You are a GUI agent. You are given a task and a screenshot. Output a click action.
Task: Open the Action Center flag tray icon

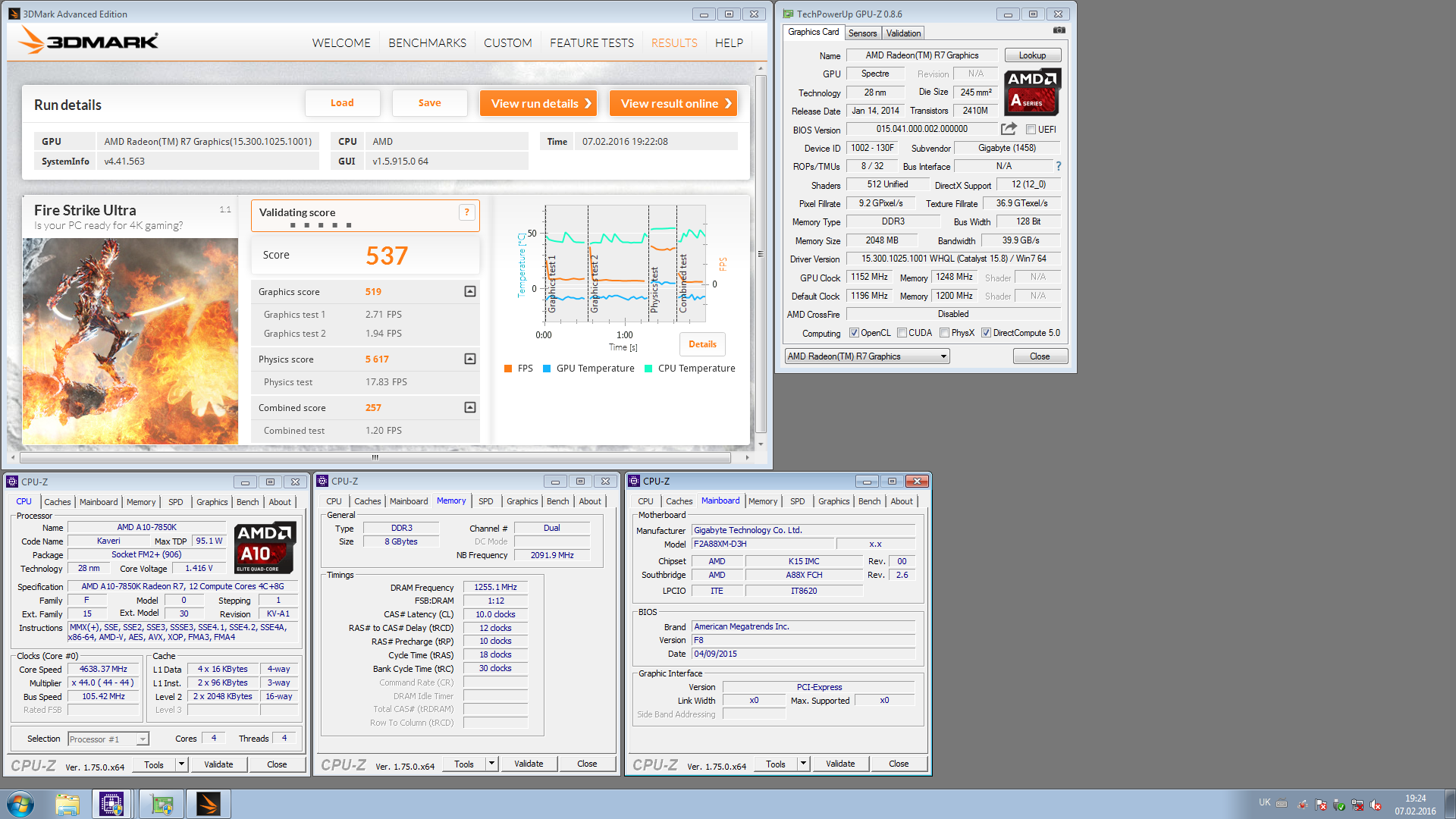click(1320, 805)
